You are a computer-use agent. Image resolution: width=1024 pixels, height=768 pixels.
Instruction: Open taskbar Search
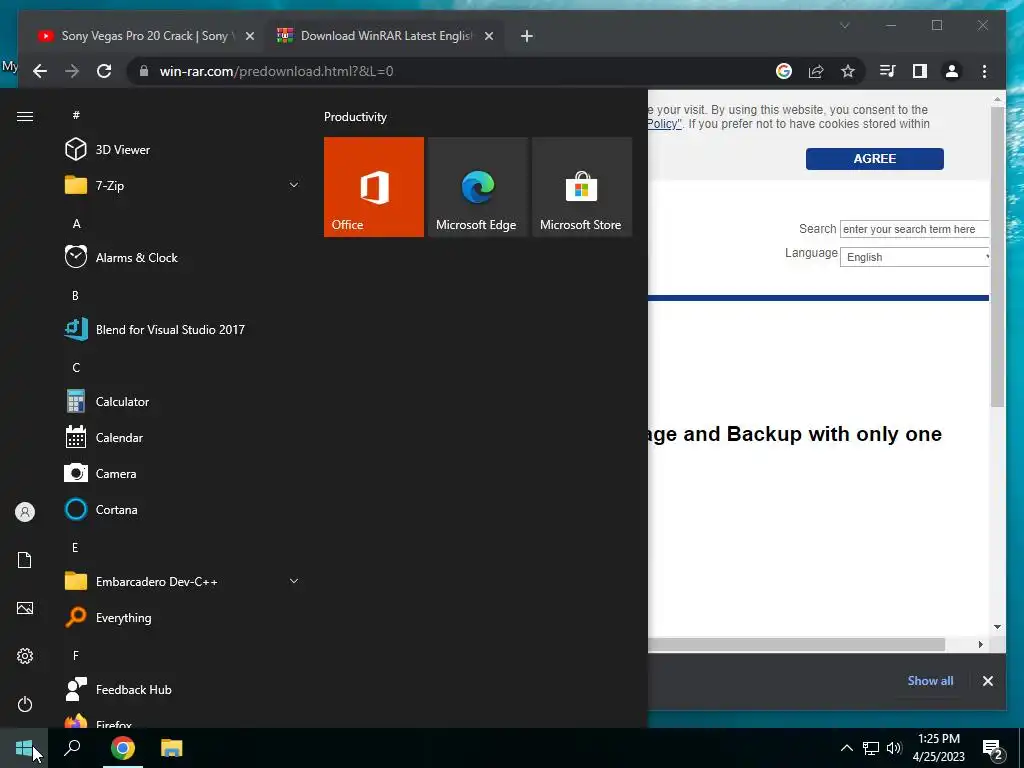click(72, 748)
